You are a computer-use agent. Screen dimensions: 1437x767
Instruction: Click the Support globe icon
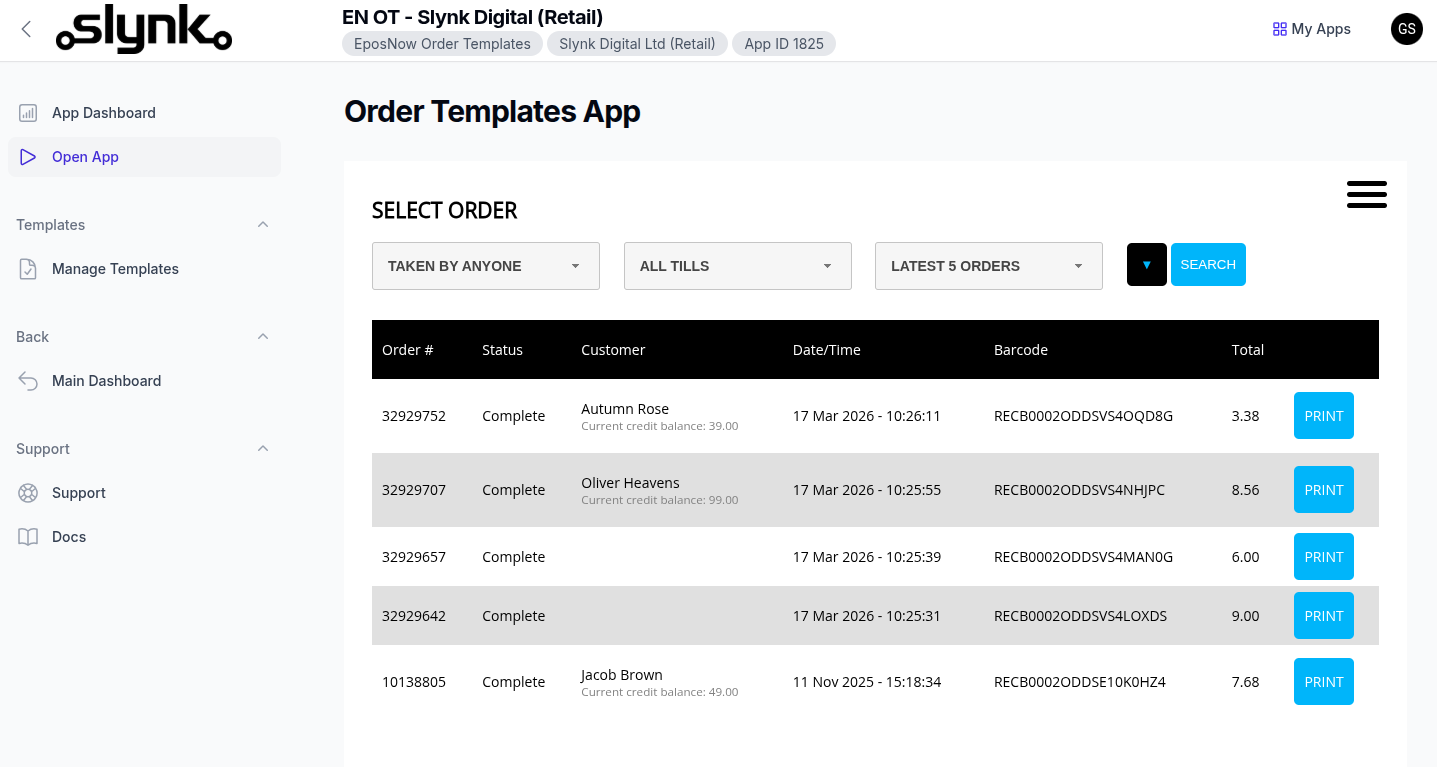(x=27, y=492)
